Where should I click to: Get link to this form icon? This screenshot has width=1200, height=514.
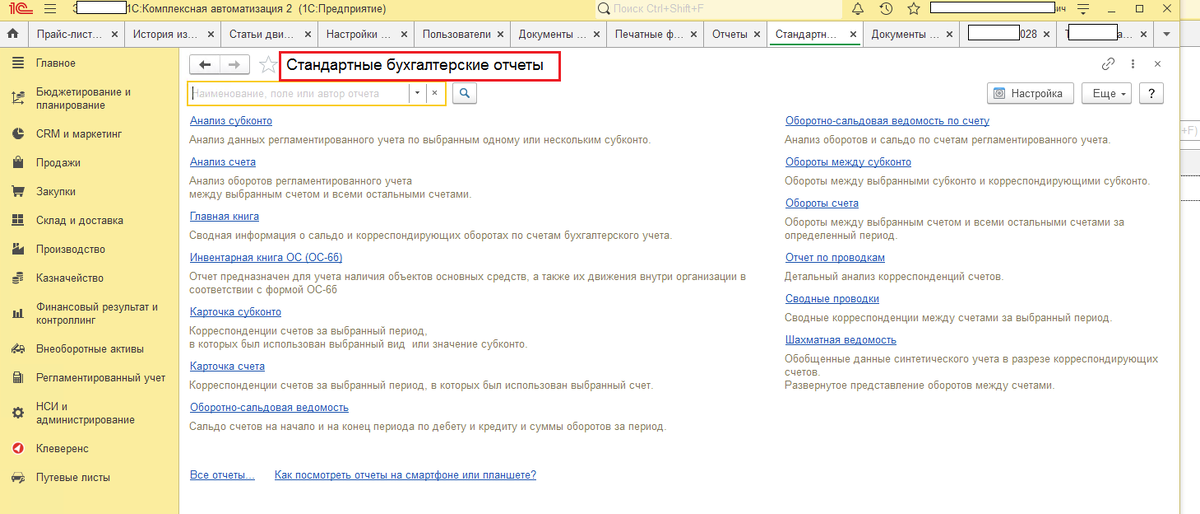pyautogui.click(x=1108, y=64)
